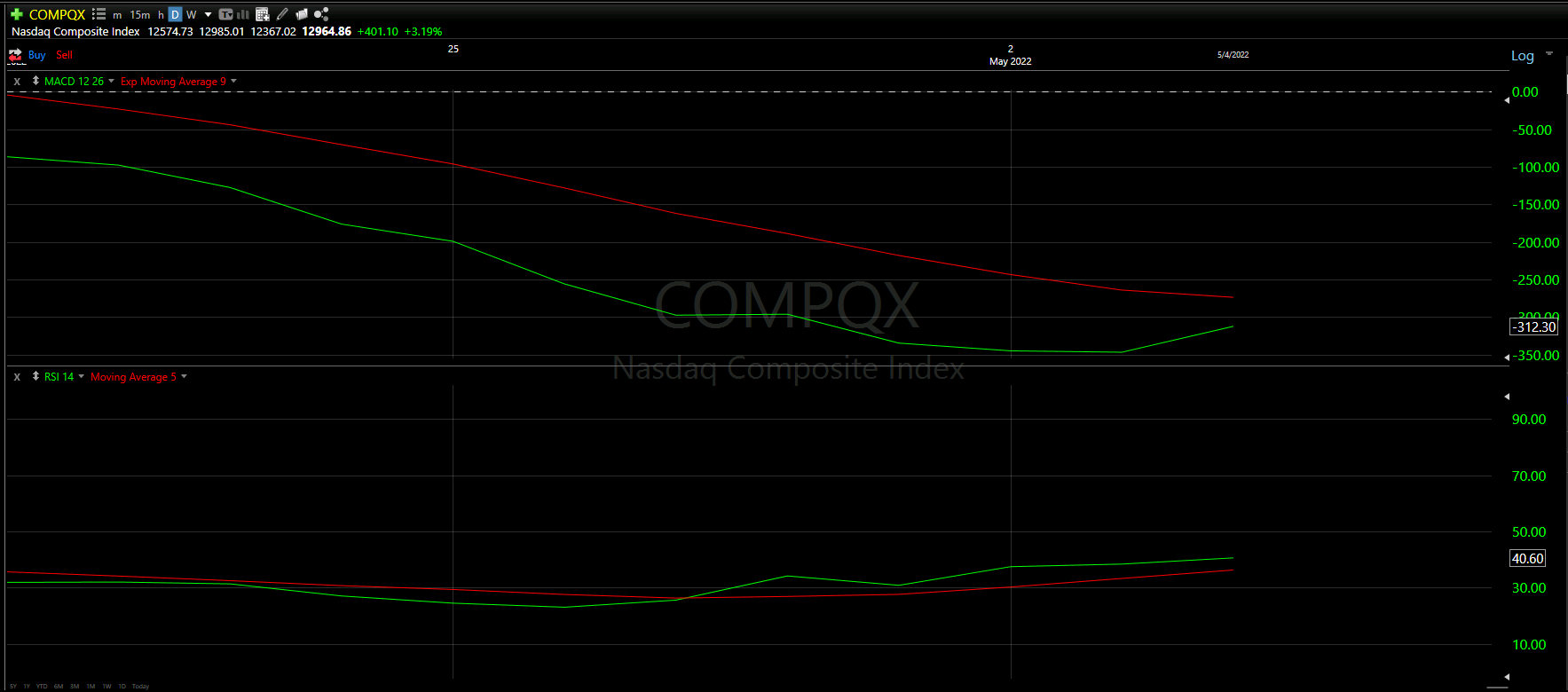Set chart range to 6M
Image resolution: width=1568 pixels, height=692 pixels.
click(59, 686)
